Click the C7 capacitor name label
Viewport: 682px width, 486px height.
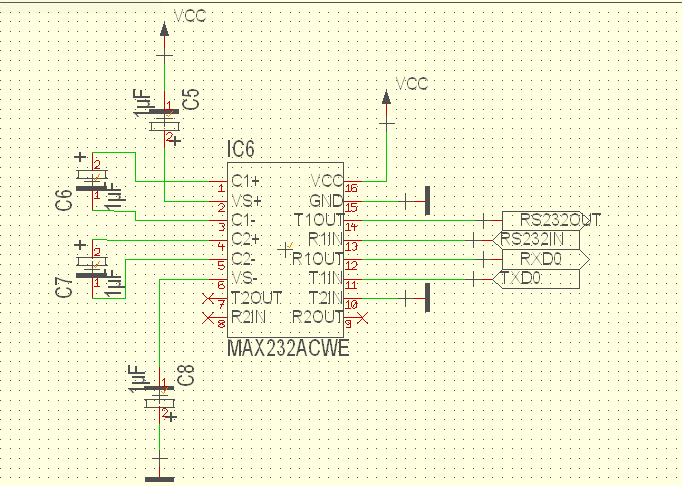[x=64, y=287]
